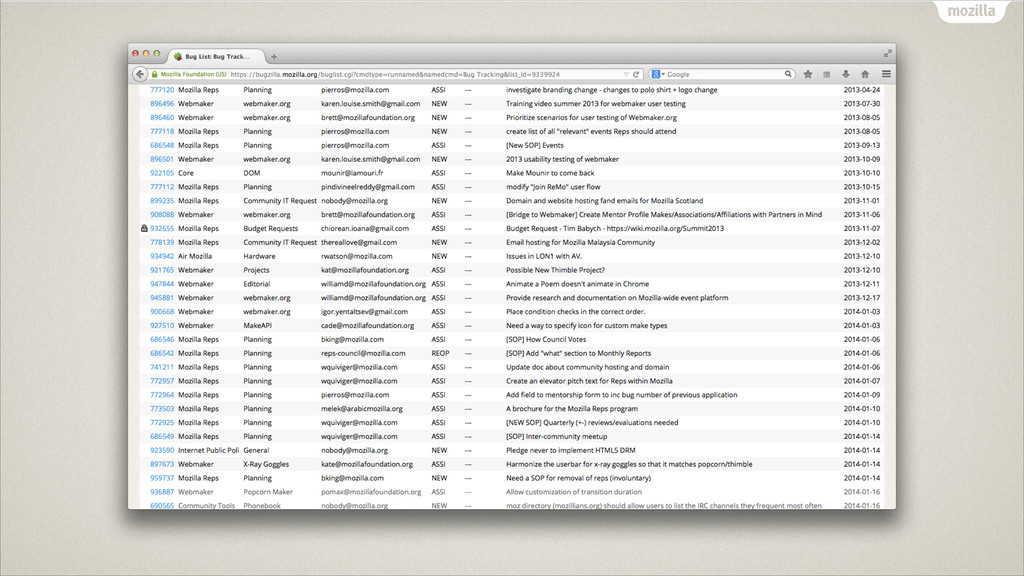Open bug 921765 link
Screen dimensions: 1024x576
pyautogui.click(x=162, y=270)
